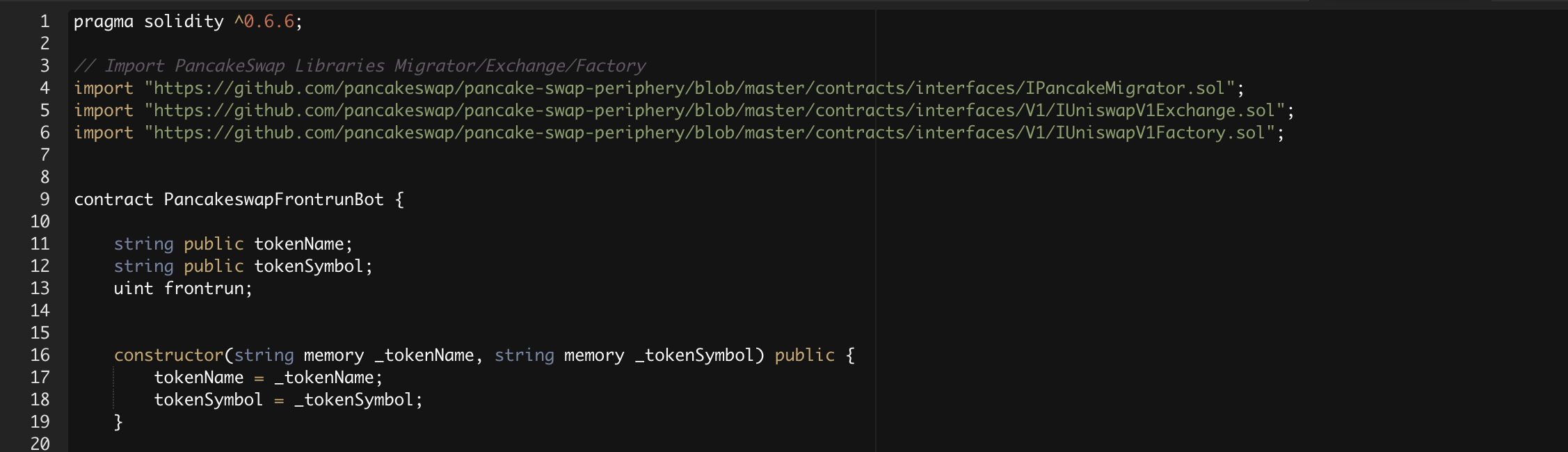Click the pragma keyword on the first line
1568x452 pixels.
click(103, 22)
